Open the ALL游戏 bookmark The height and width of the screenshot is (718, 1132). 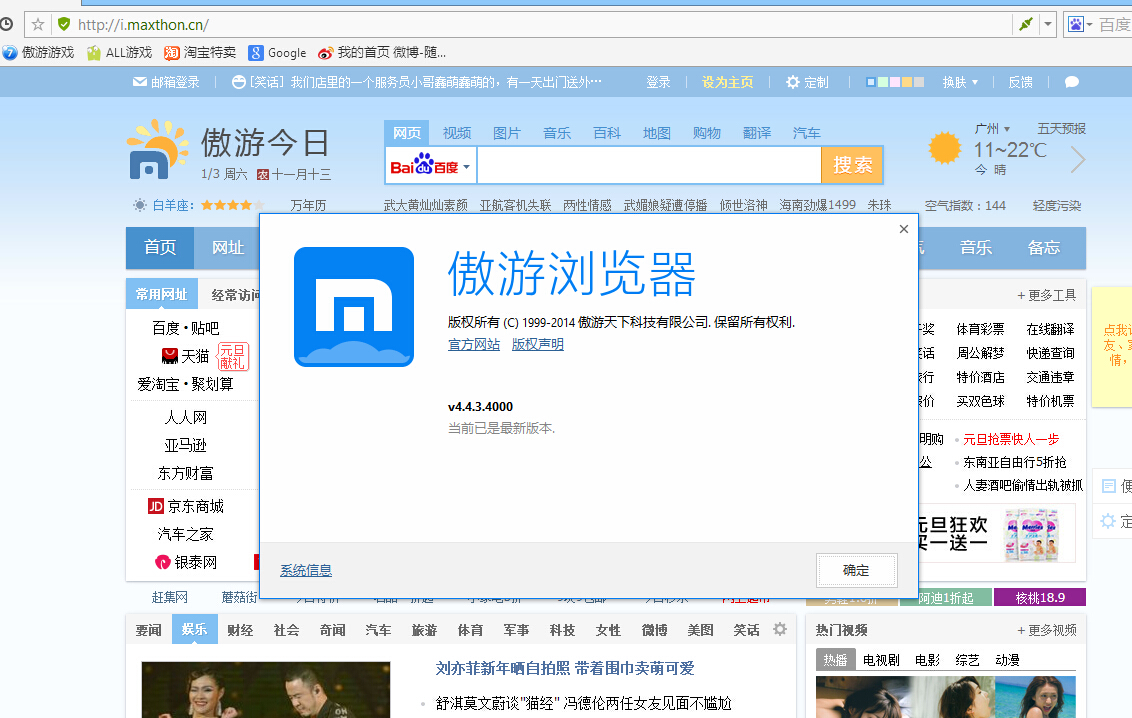[x=120, y=53]
